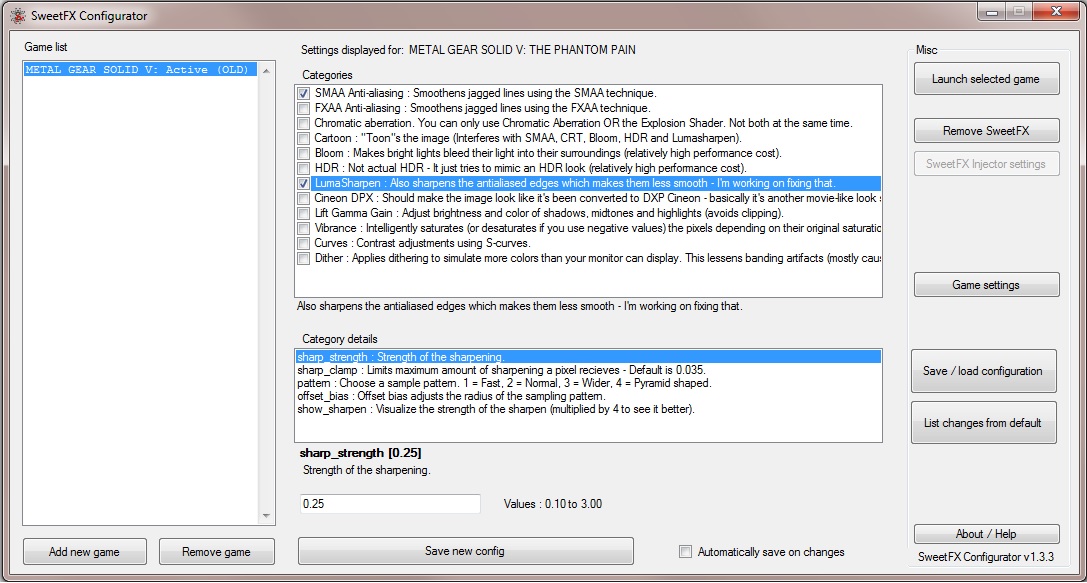Enable Chromatic aberration checkbox
This screenshot has width=1087, height=583.
tap(304, 123)
